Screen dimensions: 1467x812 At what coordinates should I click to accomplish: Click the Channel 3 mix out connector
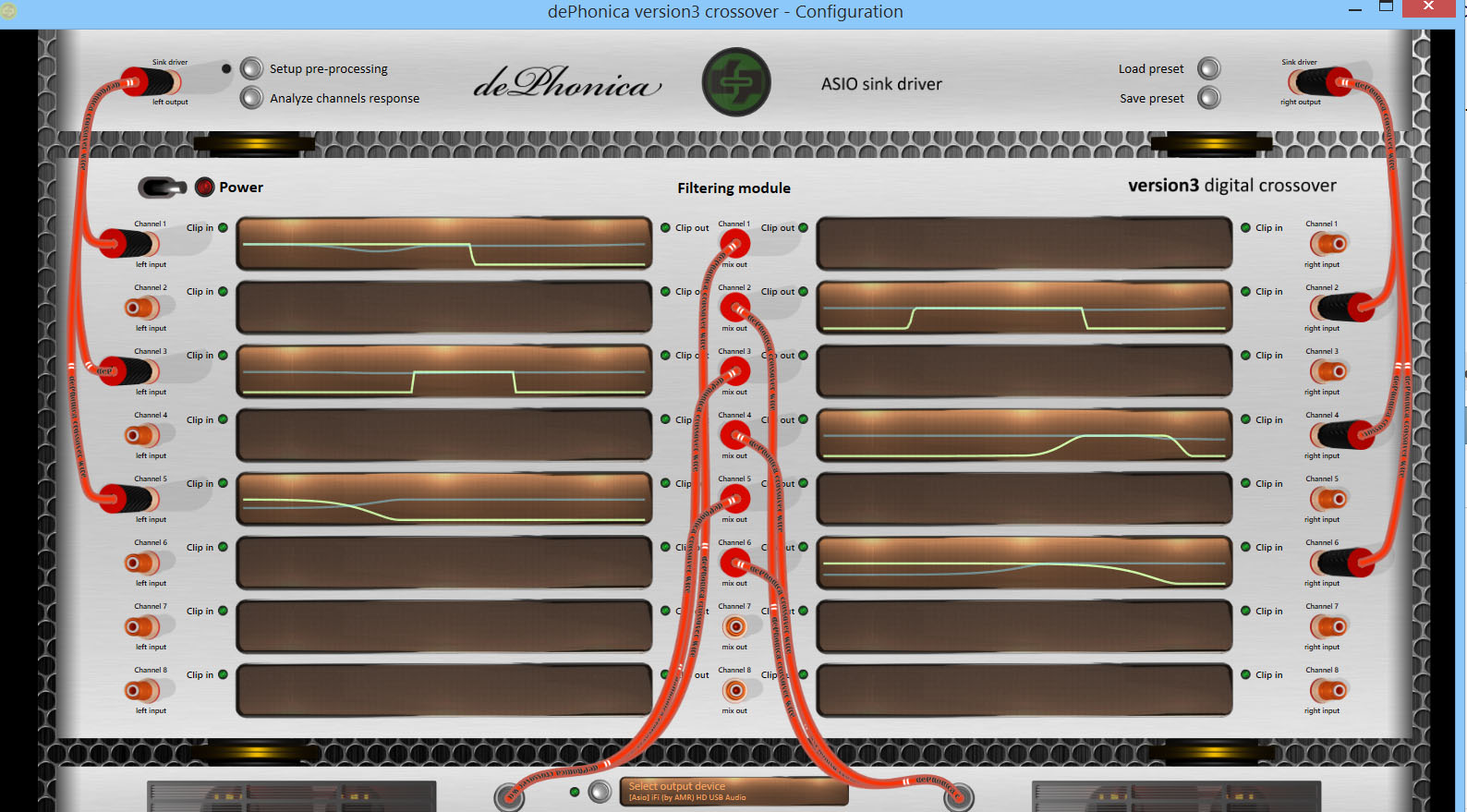(735, 371)
